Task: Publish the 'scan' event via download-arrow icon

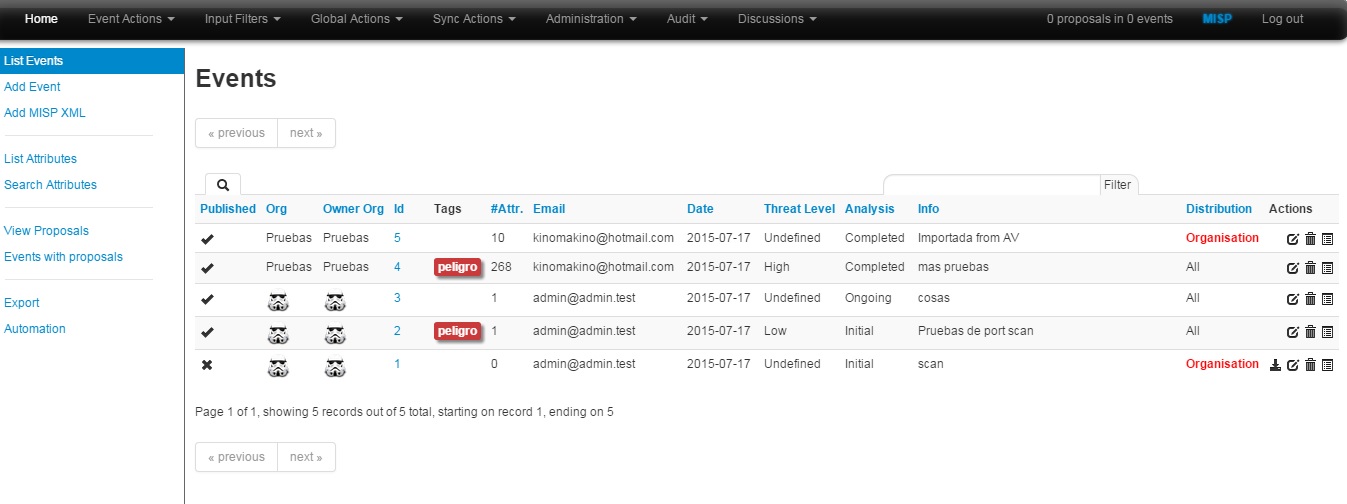Action: click(x=1275, y=365)
